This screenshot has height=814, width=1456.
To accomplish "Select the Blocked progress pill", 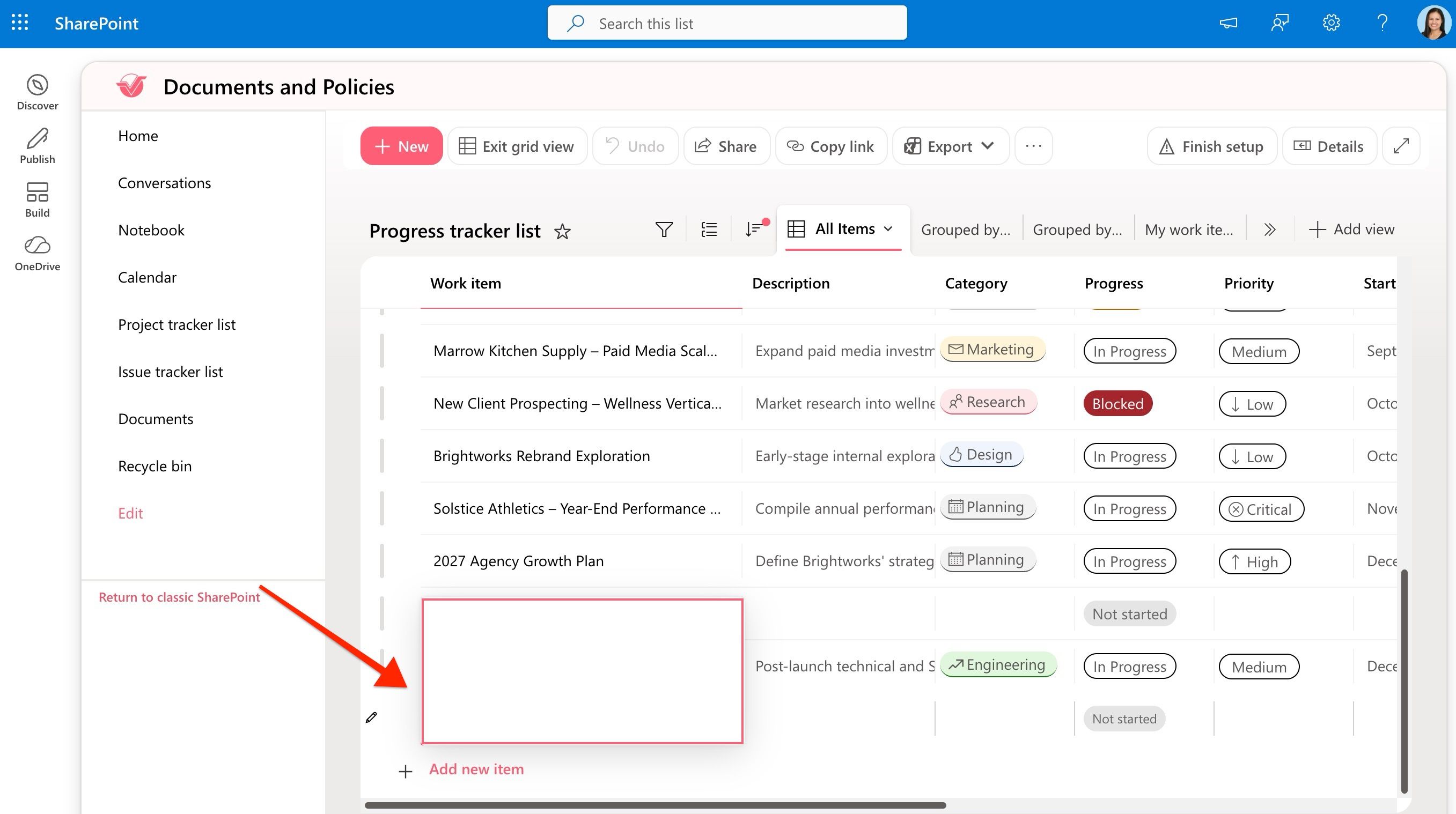I will tap(1117, 403).
